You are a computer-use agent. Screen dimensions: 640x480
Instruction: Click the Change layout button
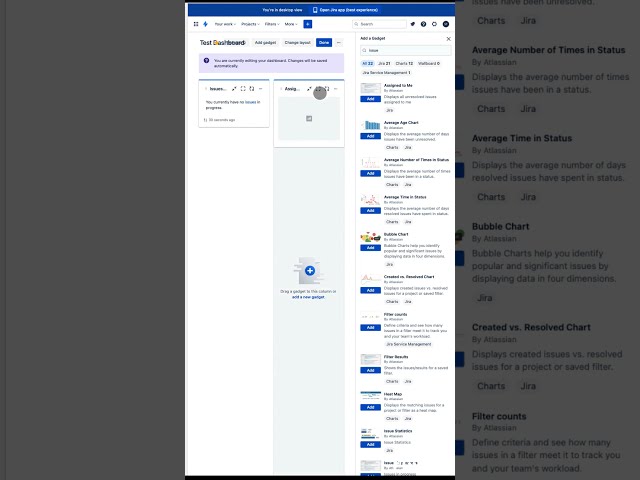[298, 42]
